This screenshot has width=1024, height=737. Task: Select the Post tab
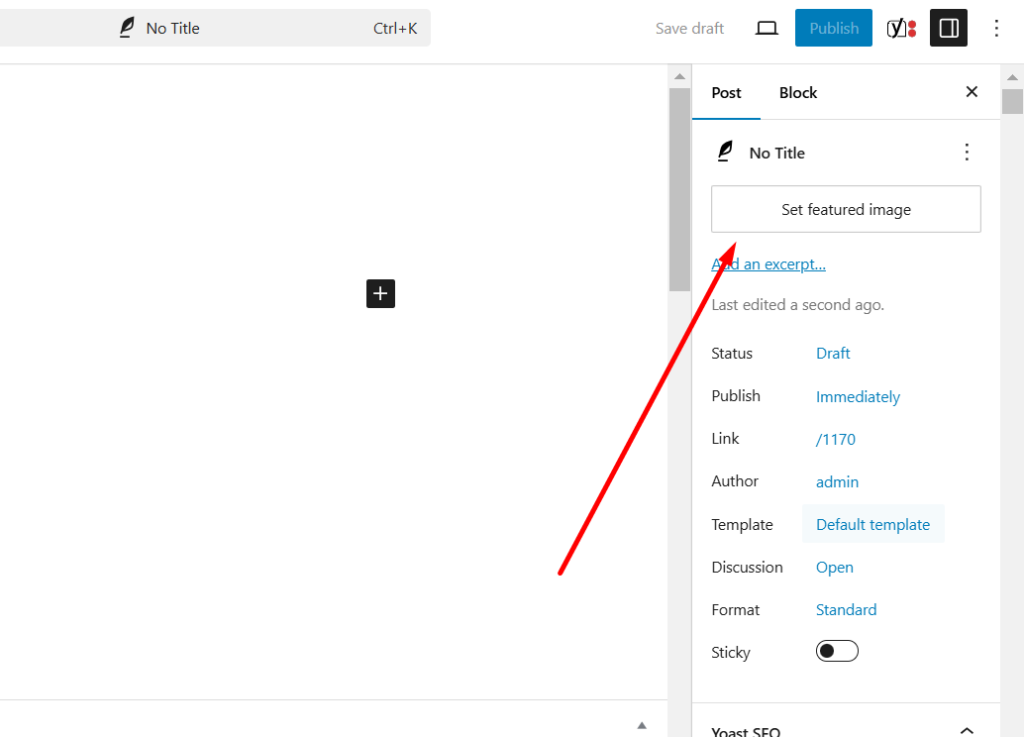pyautogui.click(x=726, y=92)
